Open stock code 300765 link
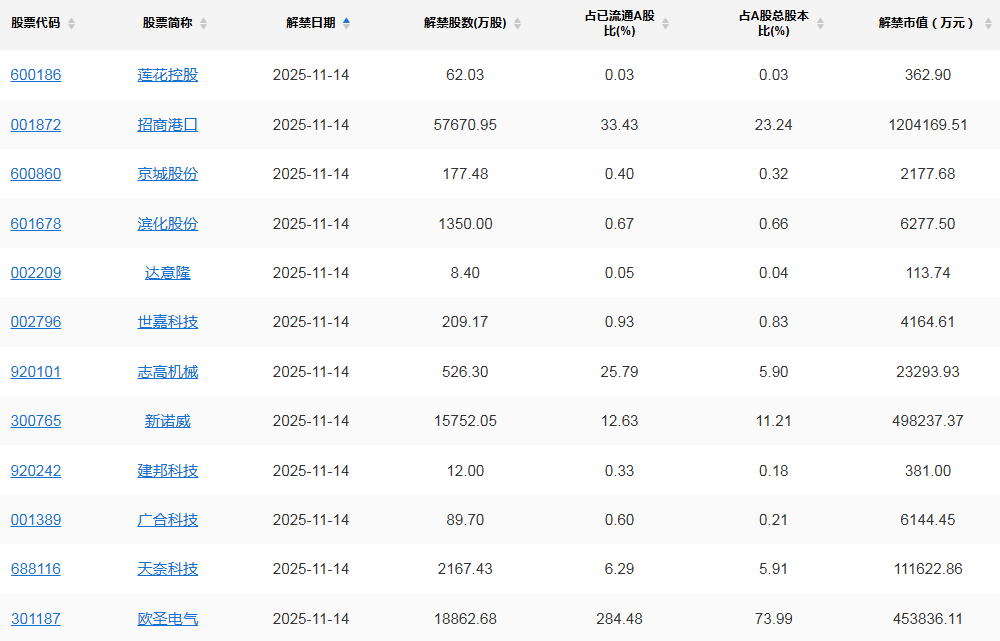The image size is (1000, 641). pos(36,421)
